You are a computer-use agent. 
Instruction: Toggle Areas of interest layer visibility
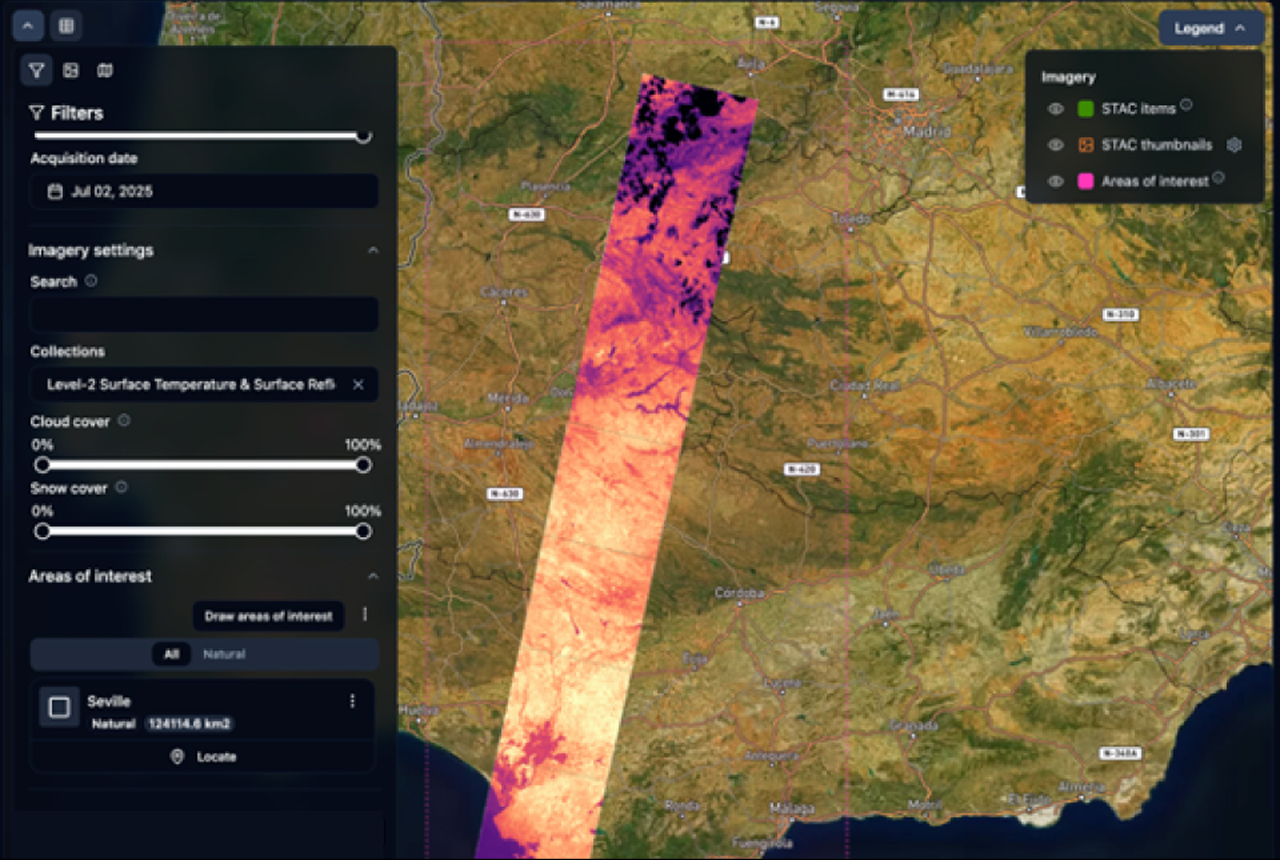1055,181
